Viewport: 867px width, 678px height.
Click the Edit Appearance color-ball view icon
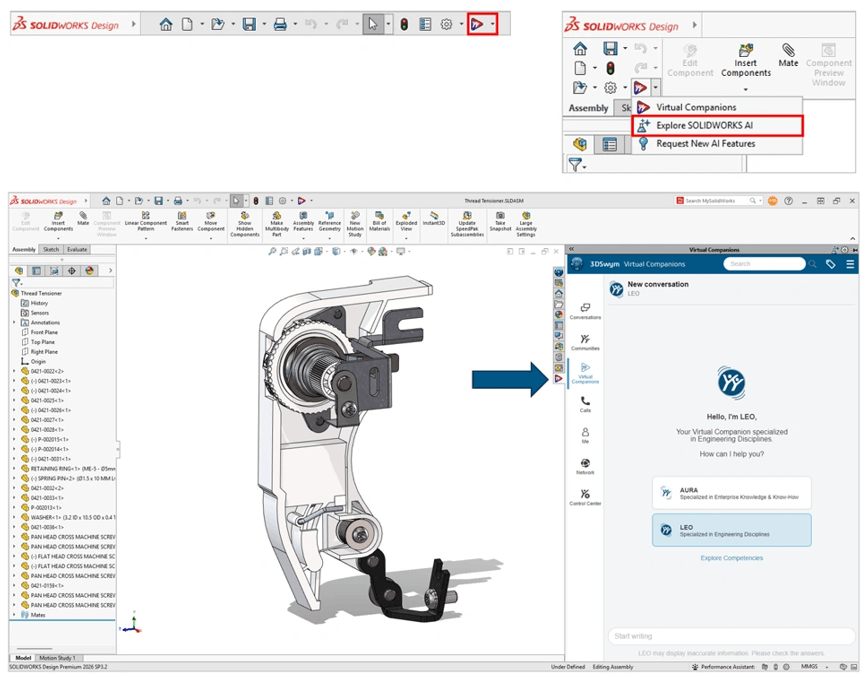[x=372, y=252]
